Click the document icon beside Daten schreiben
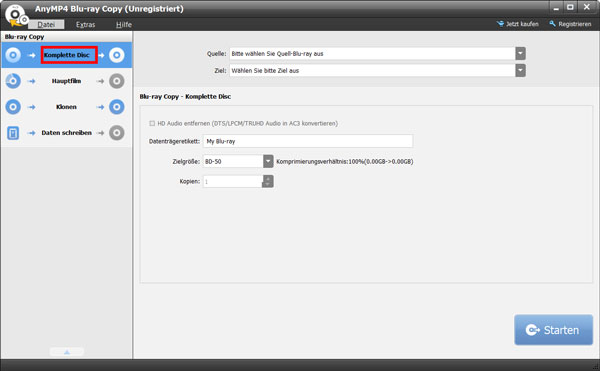 tap(13, 133)
